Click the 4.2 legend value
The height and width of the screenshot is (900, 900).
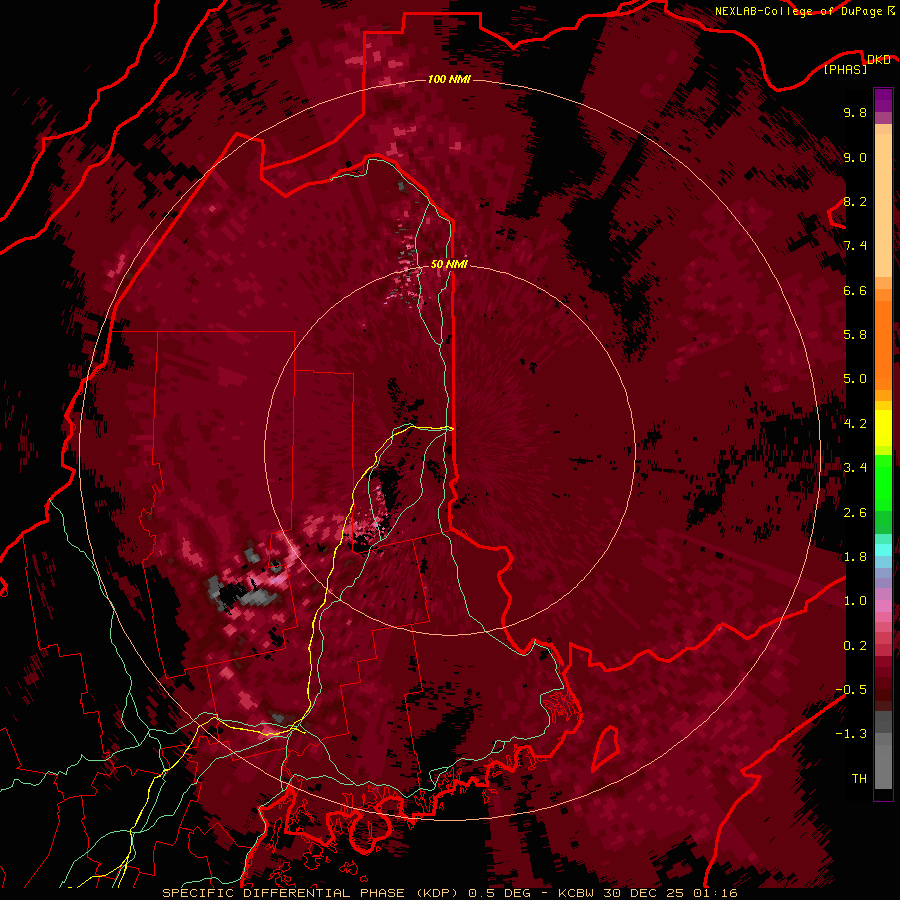(x=855, y=424)
